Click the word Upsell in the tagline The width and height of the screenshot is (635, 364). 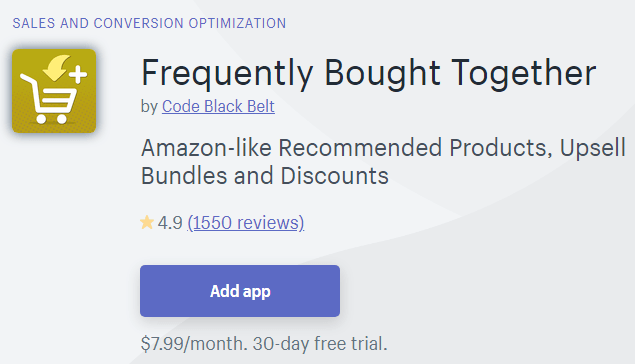(x=592, y=149)
